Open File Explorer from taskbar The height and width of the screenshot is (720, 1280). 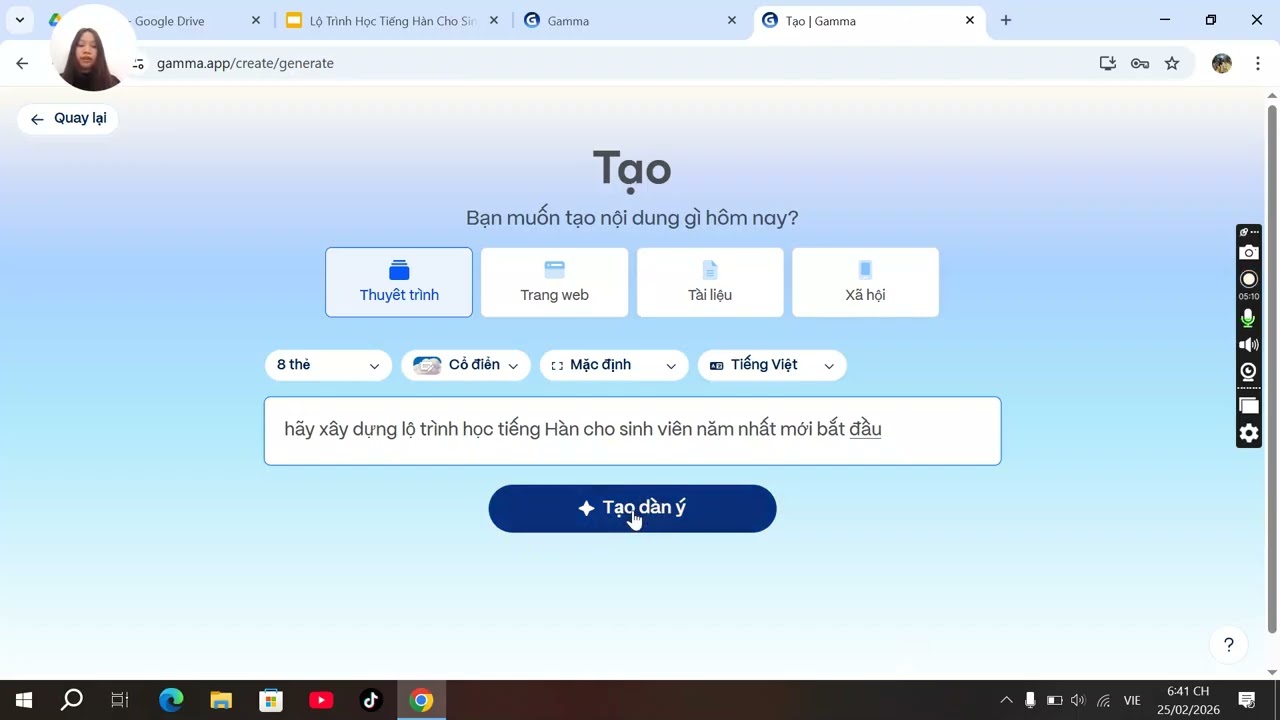221,700
